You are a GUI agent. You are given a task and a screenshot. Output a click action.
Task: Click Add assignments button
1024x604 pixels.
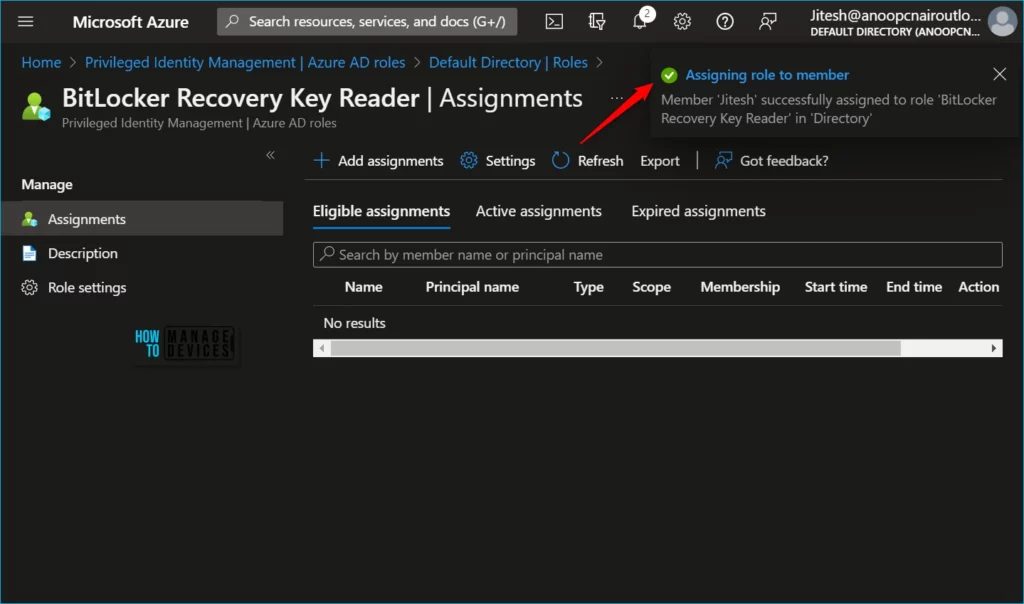tap(378, 161)
